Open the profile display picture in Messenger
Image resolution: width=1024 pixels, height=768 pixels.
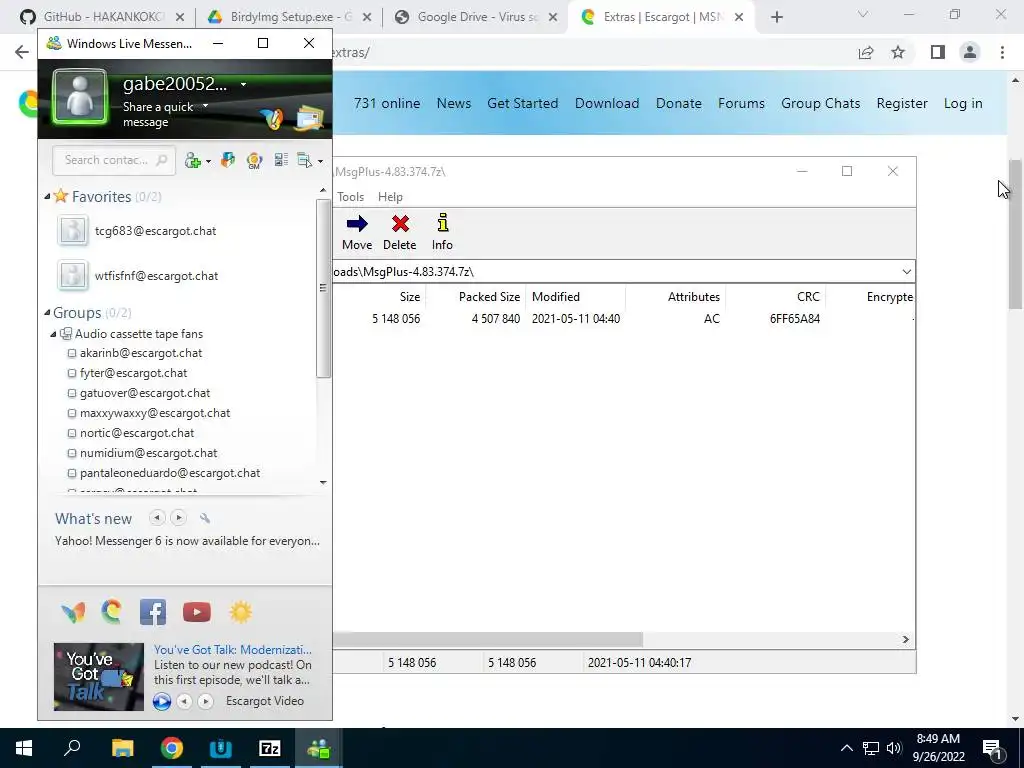80,97
